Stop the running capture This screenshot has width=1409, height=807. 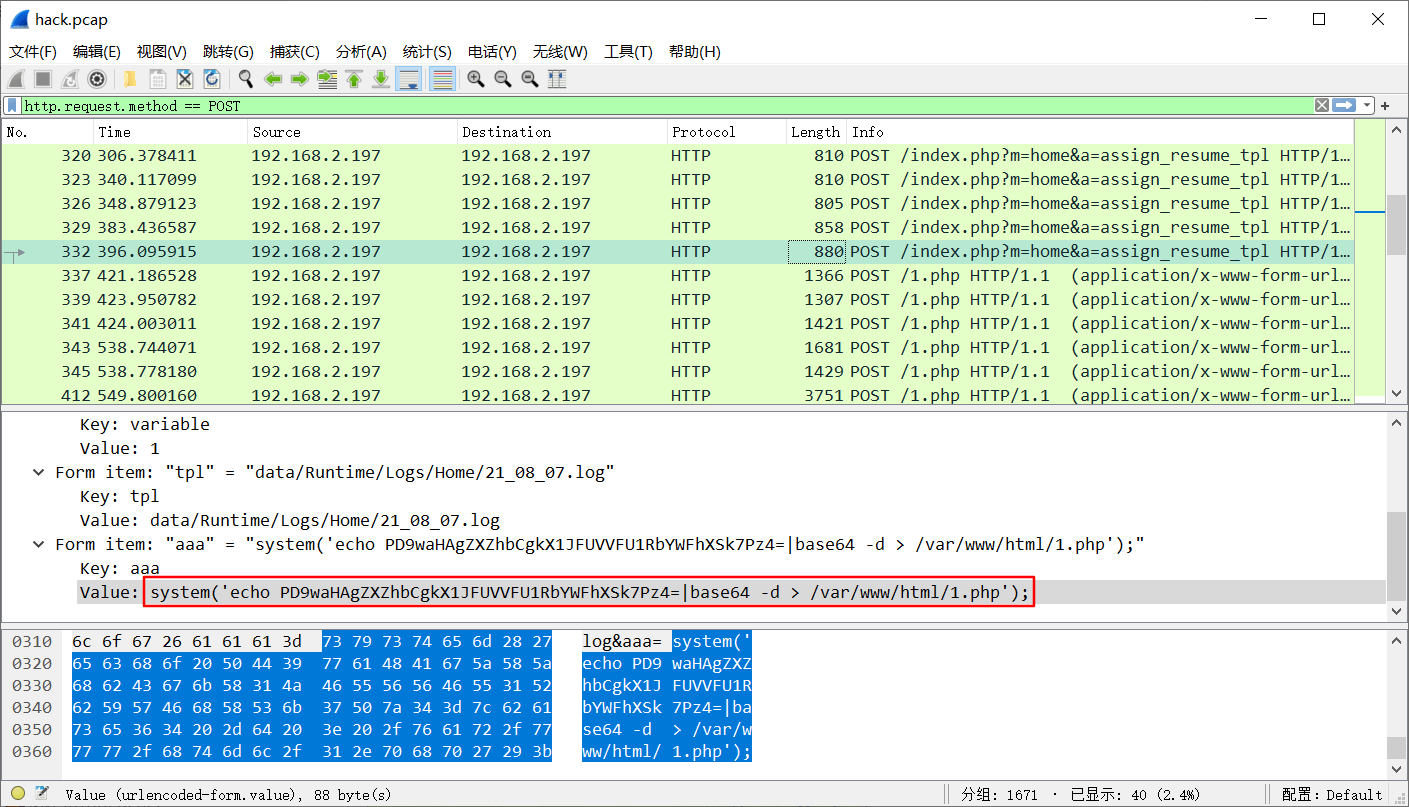(43, 79)
